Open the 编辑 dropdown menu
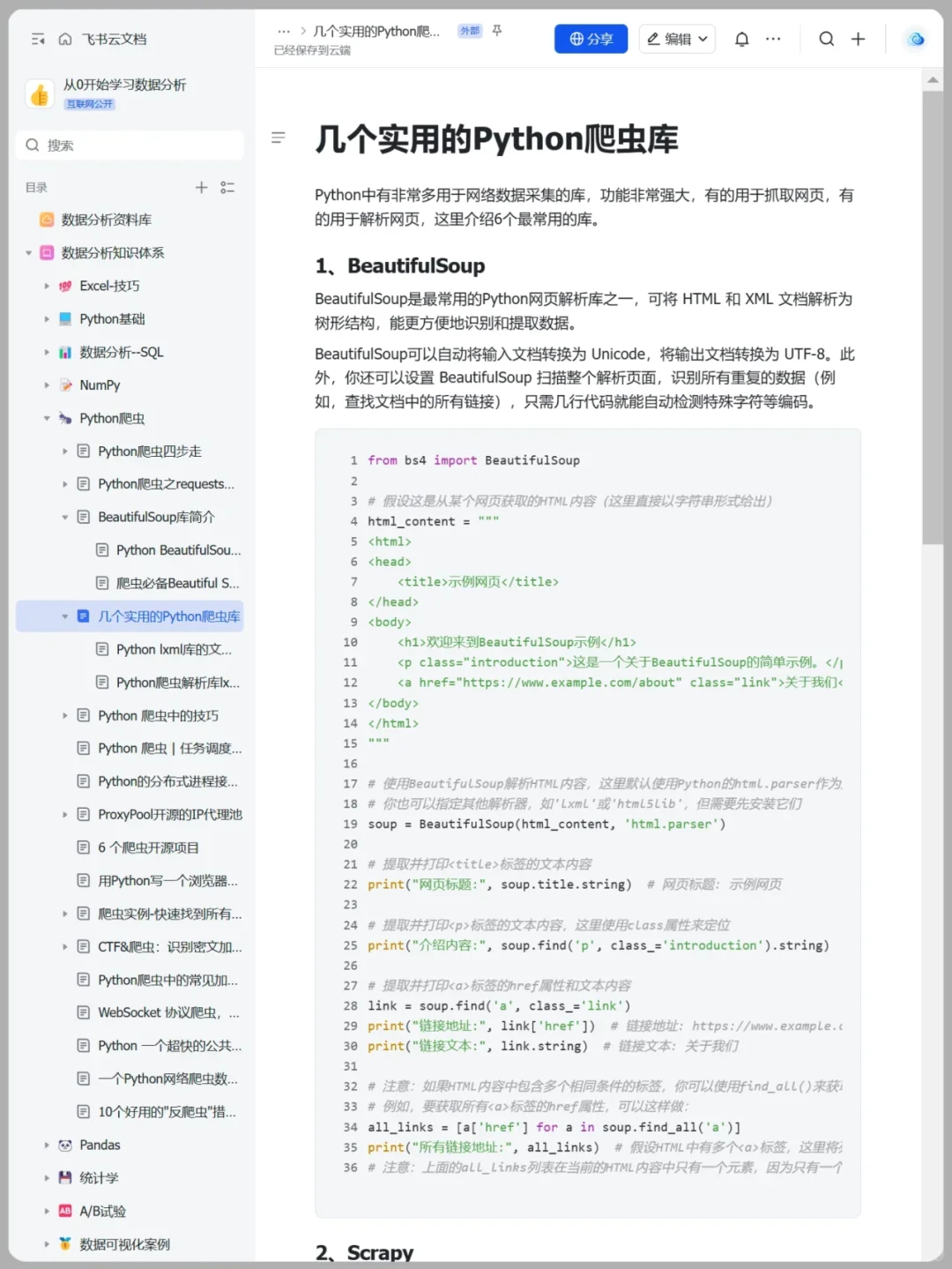 click(x=676, y=39)
